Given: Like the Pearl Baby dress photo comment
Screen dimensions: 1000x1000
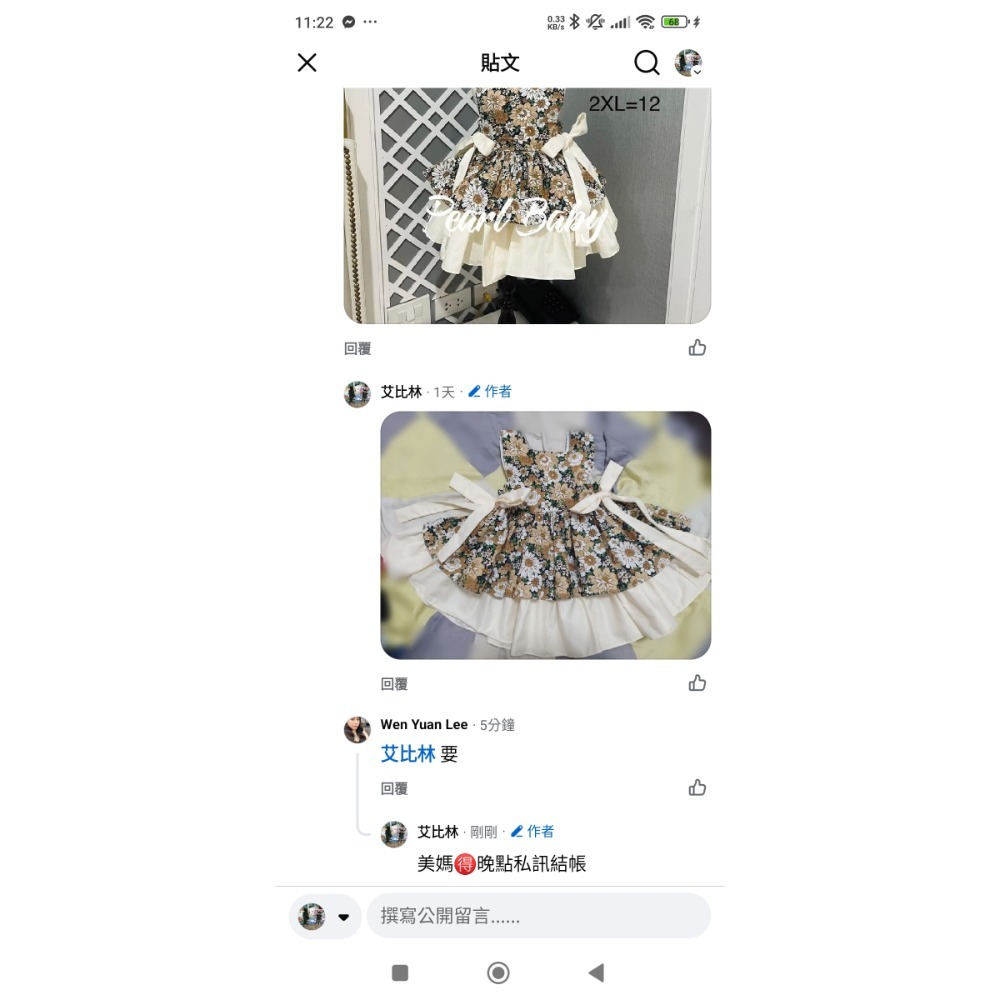Looking at the screenshot, I should [697, 348].
